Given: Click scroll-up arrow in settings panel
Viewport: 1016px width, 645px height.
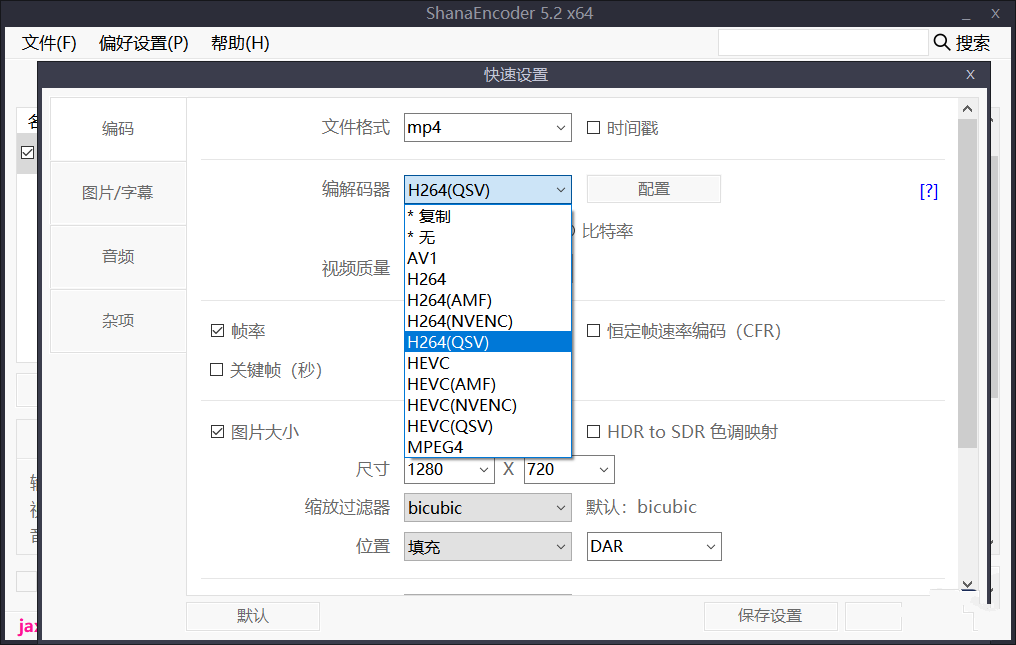Looking at the screenshot, I should (x=967, y=108).
